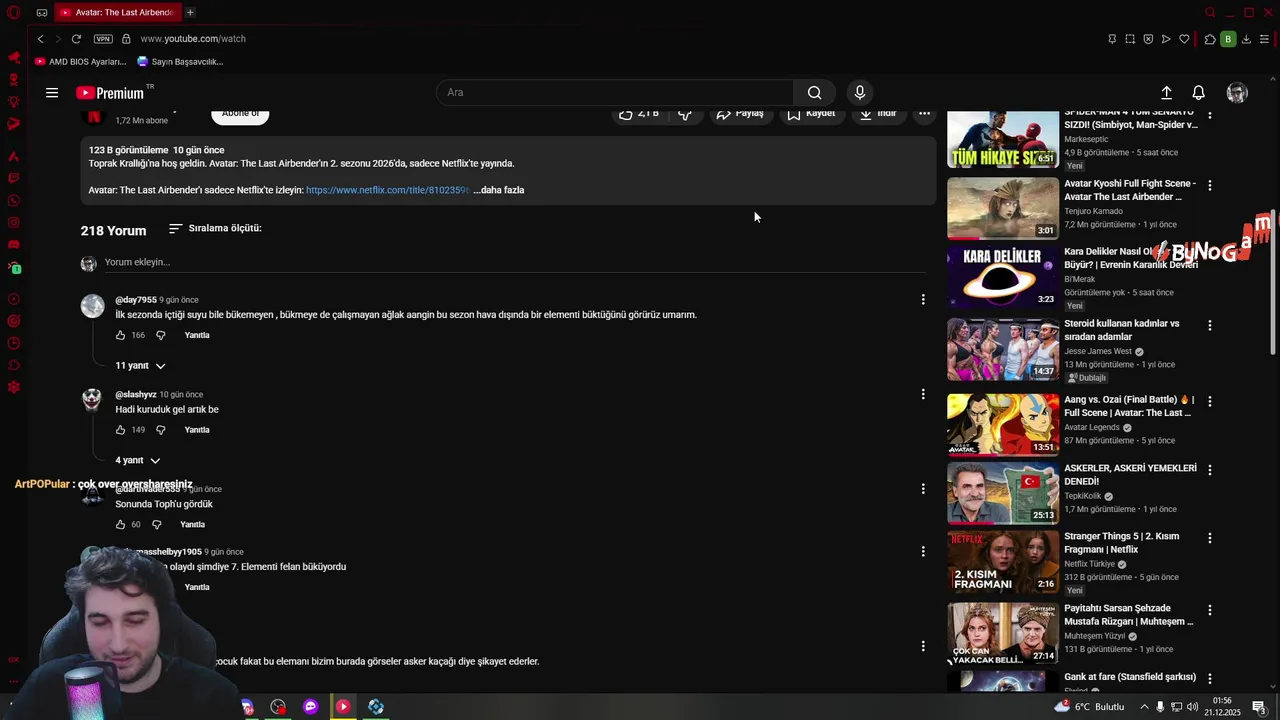Open the green 'B' extension icon

(1228, 39)
